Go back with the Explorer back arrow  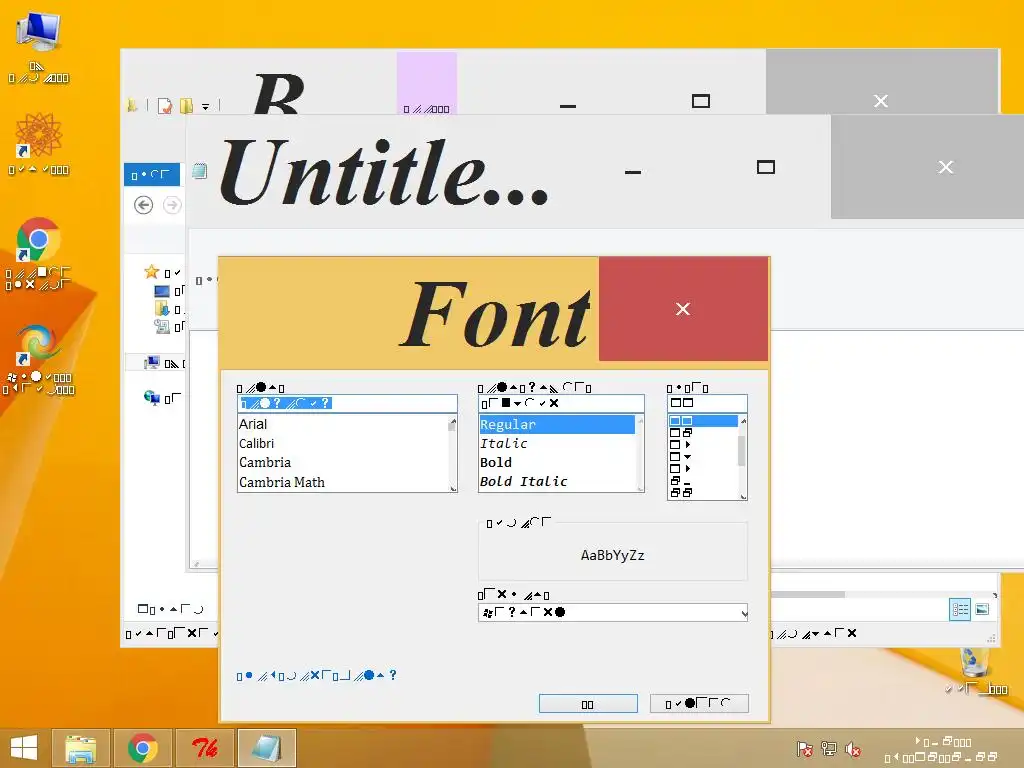pos(144,205)
